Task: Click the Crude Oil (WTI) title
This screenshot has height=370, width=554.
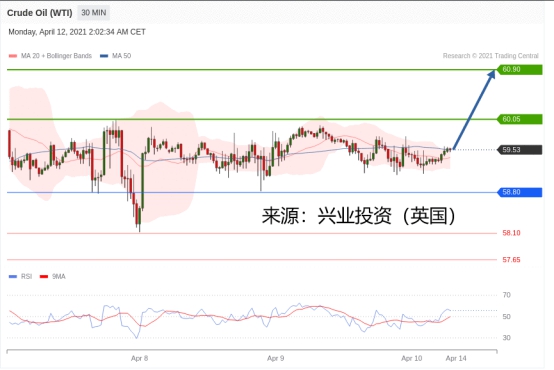Action: click(x=40, y=13)
